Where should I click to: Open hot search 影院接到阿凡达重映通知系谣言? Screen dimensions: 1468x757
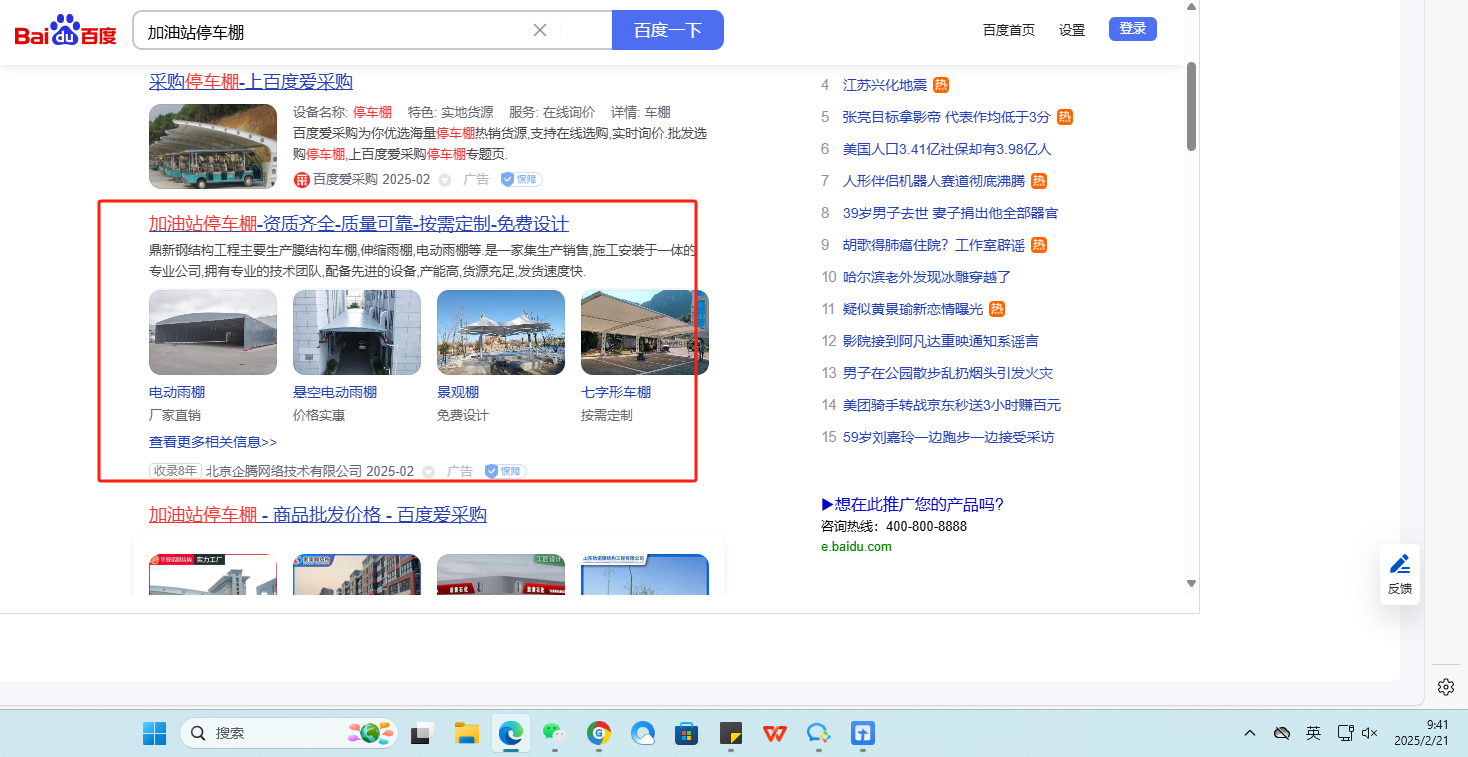[x=941, y=341]
